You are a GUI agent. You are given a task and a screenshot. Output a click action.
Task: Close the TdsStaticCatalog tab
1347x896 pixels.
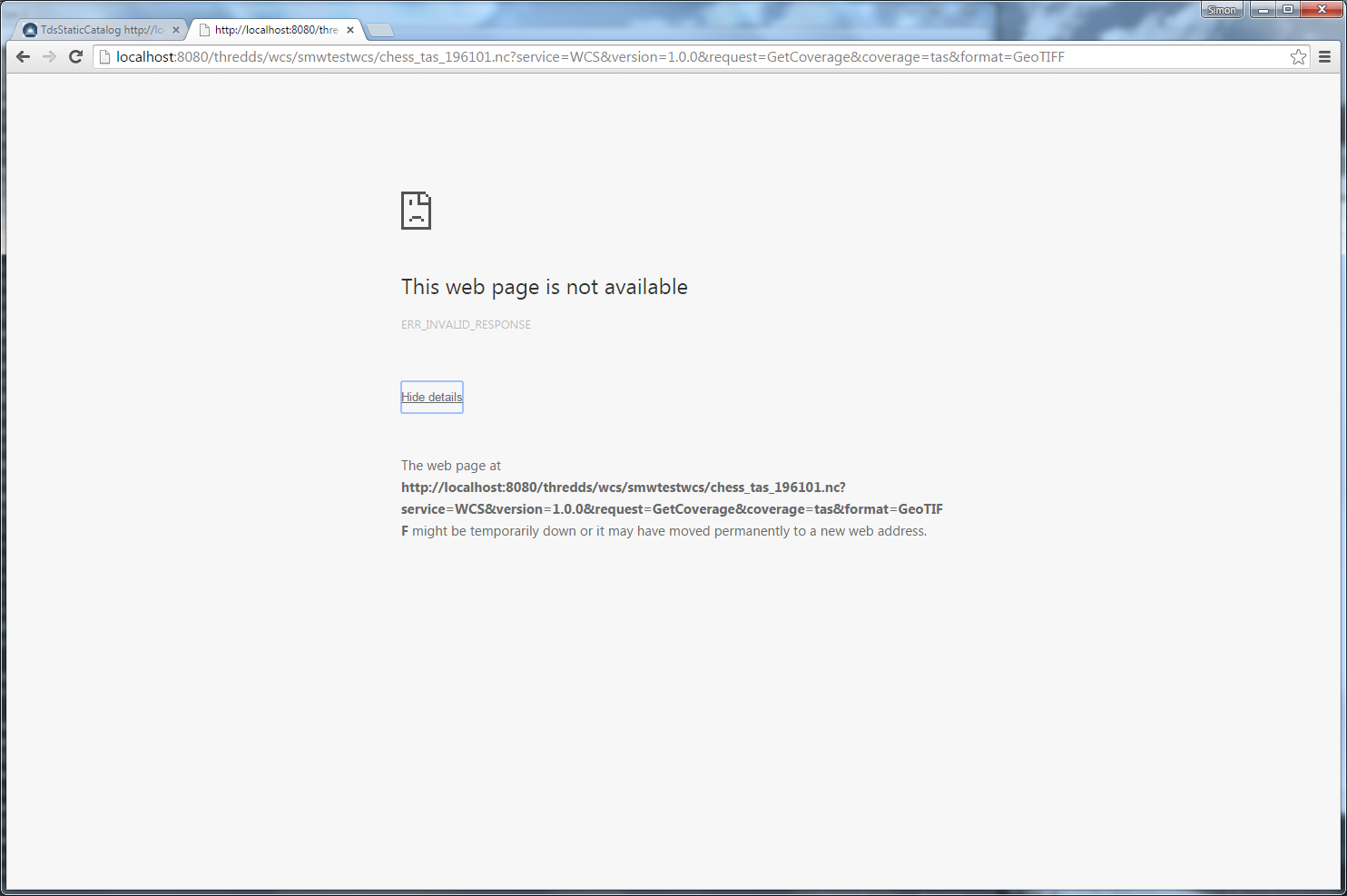pyautogui.click(x=176, y=30)
